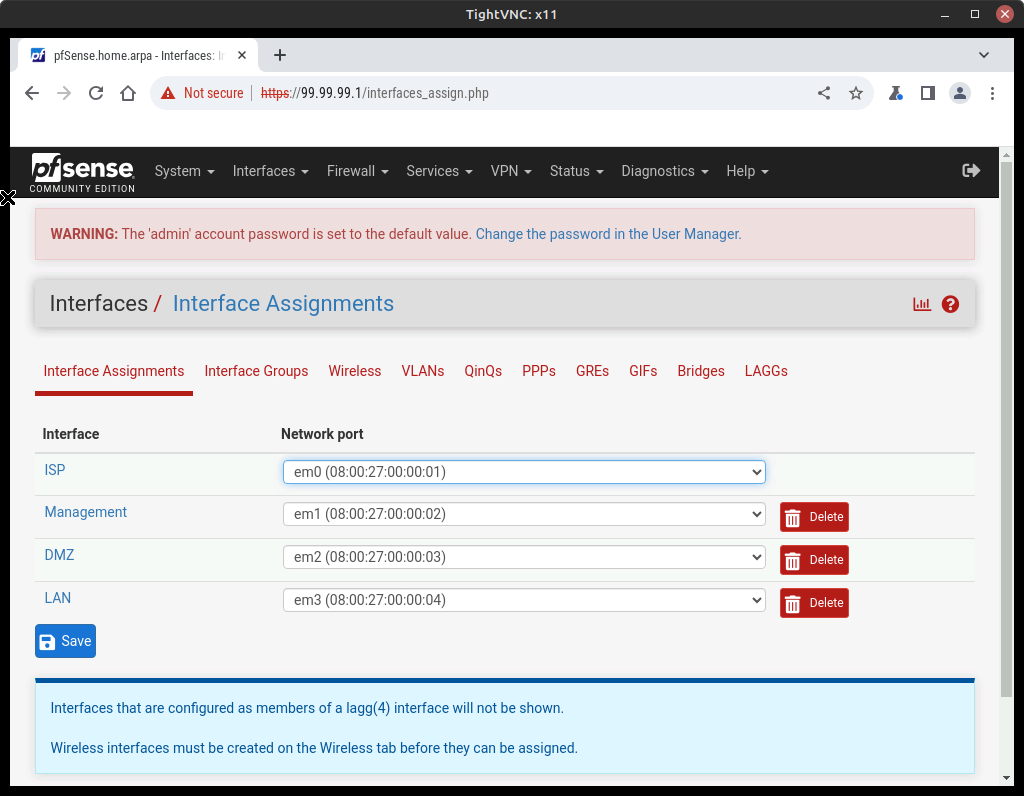
Task: Switch to the PPPs tab
Action: 539,371
